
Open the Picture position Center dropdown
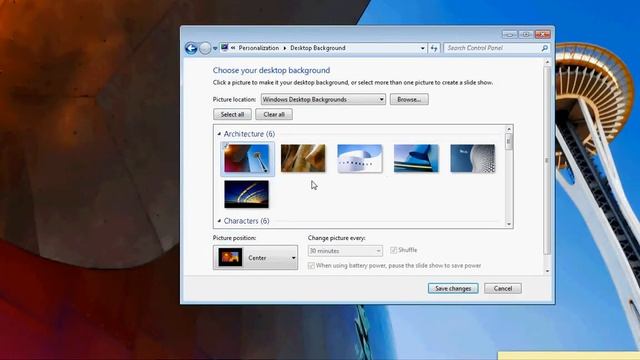point(256,258)
